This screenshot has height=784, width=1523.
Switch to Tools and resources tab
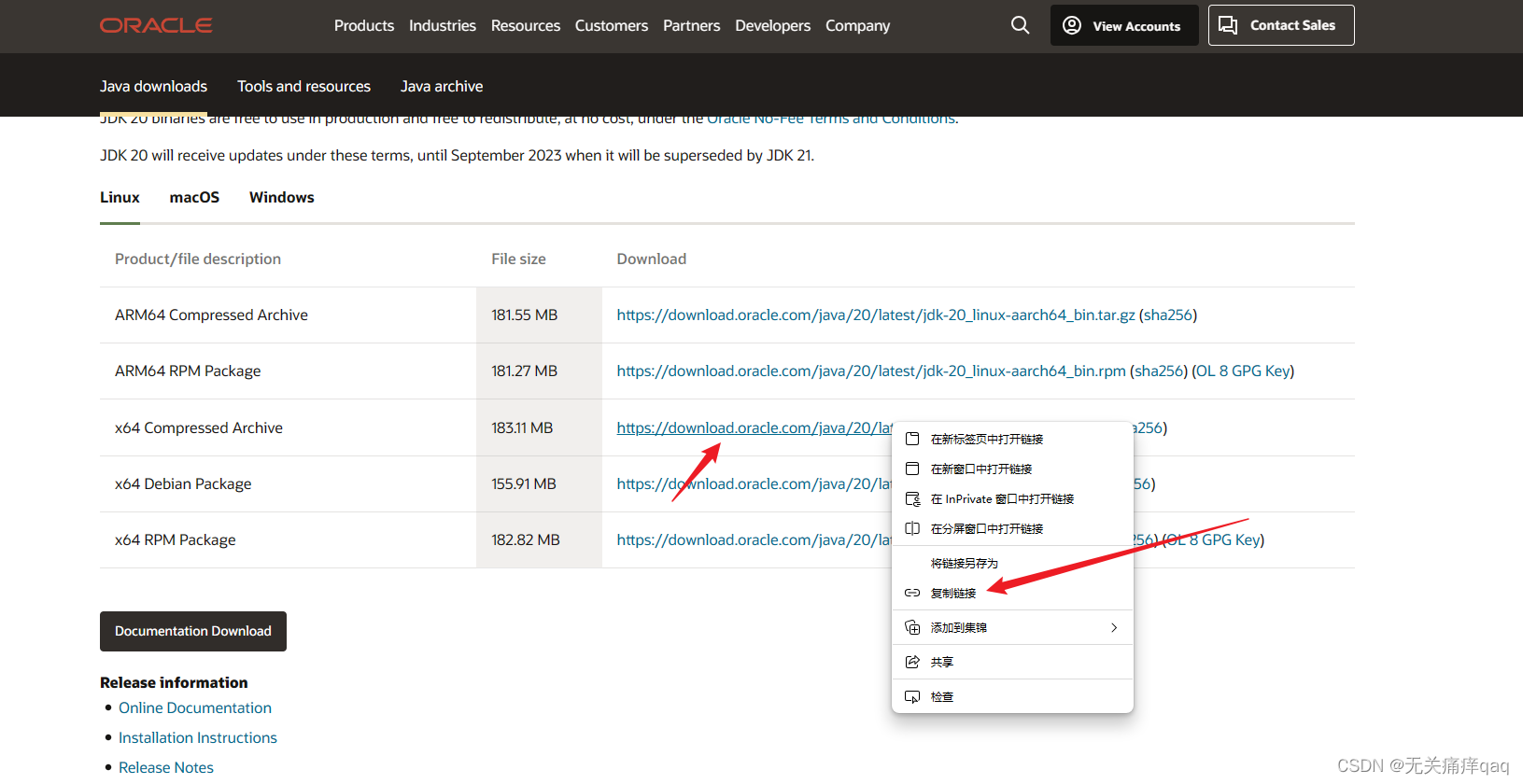tap(304, 86)
